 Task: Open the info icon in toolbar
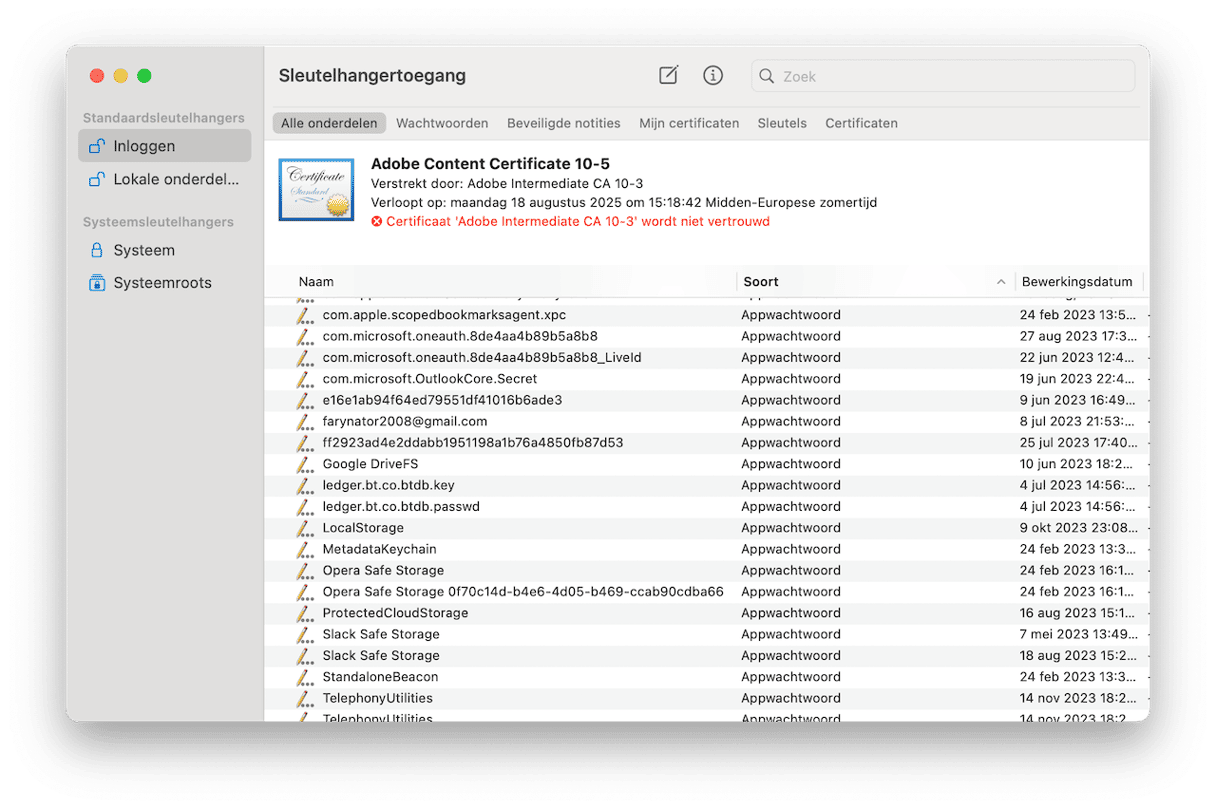click(x=713, y=75)
